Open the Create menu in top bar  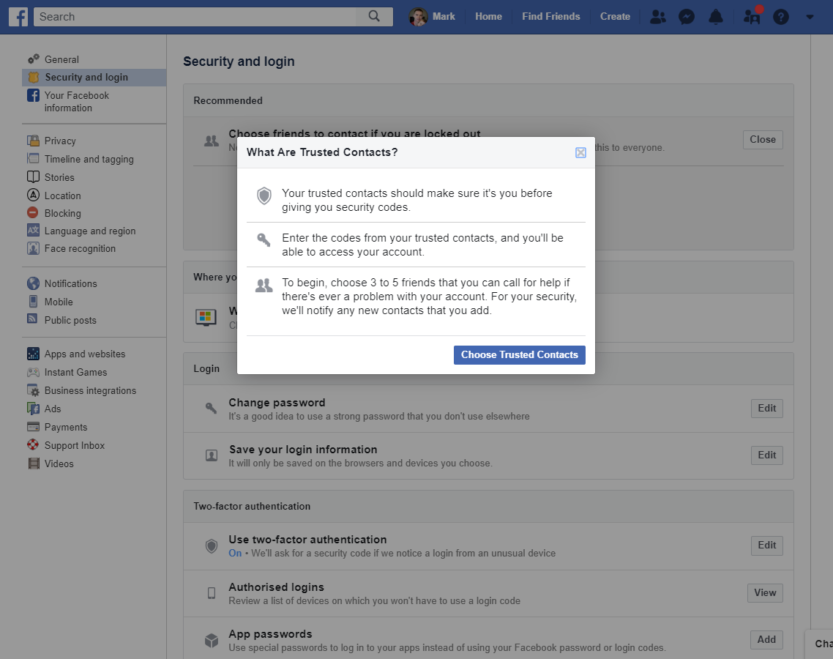[615, 16]
